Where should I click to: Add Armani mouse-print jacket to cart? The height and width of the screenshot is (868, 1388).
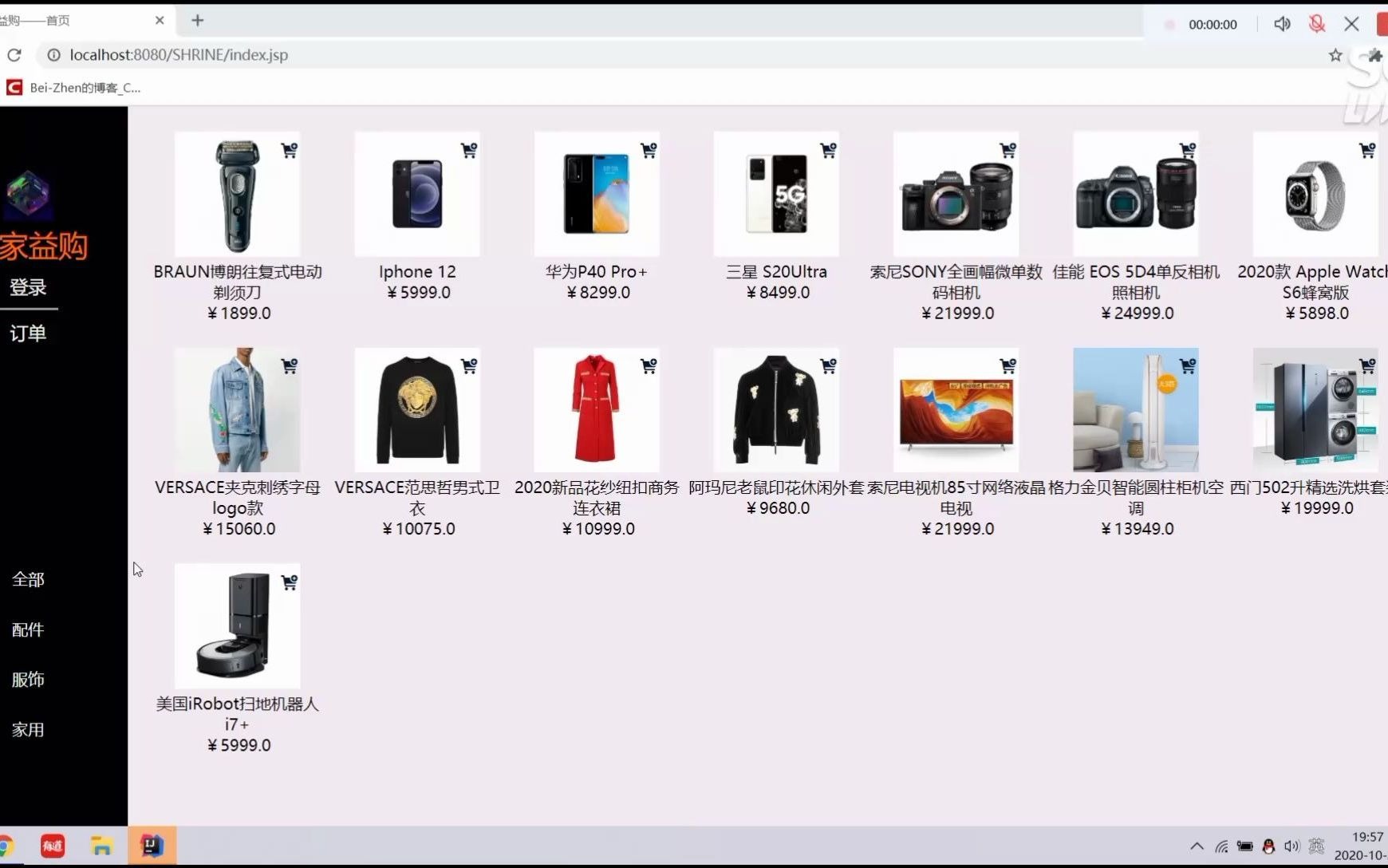click(x=829, y=366)
